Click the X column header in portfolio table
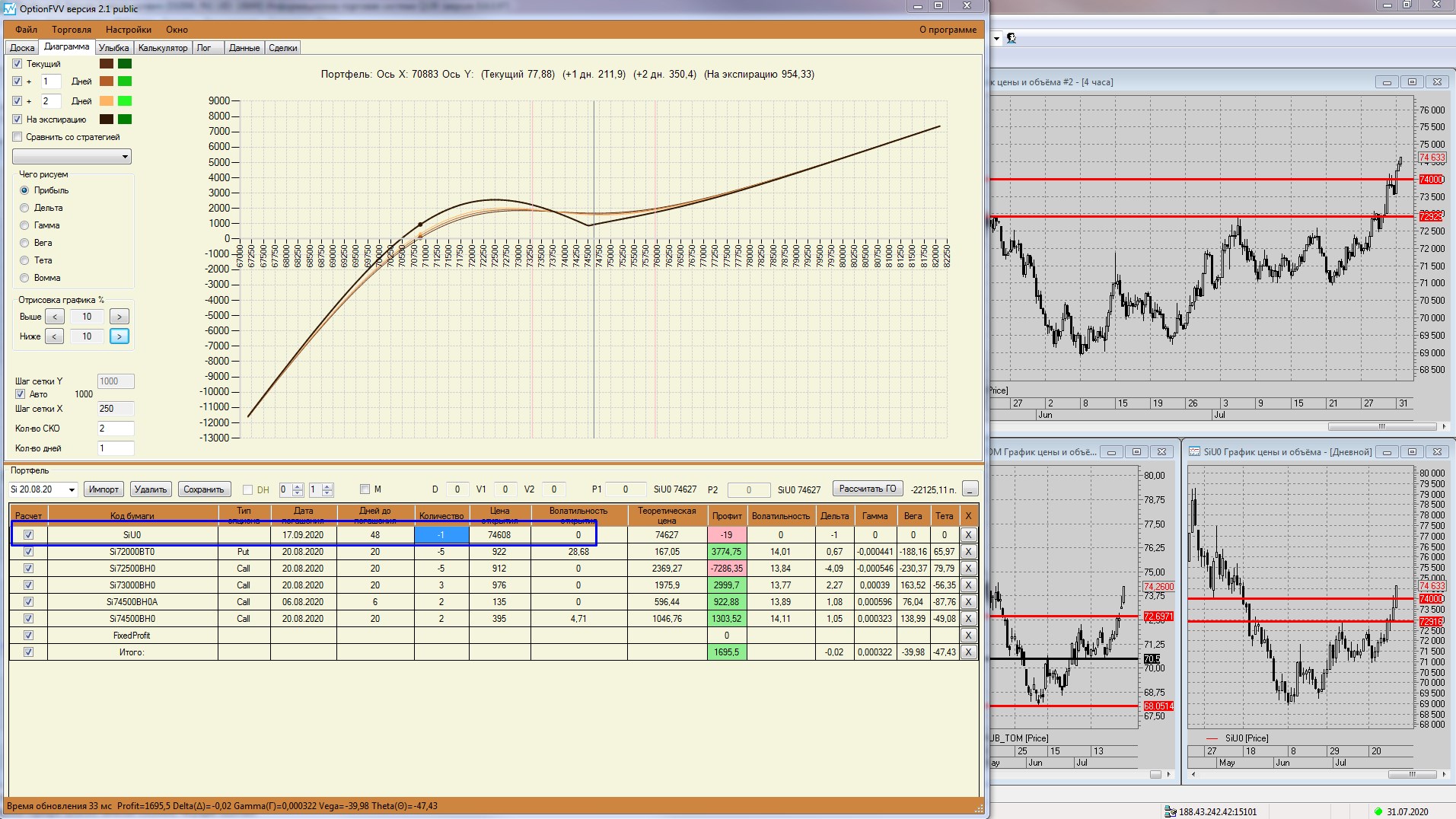1456x819 pixels. (x=968, y=515)
